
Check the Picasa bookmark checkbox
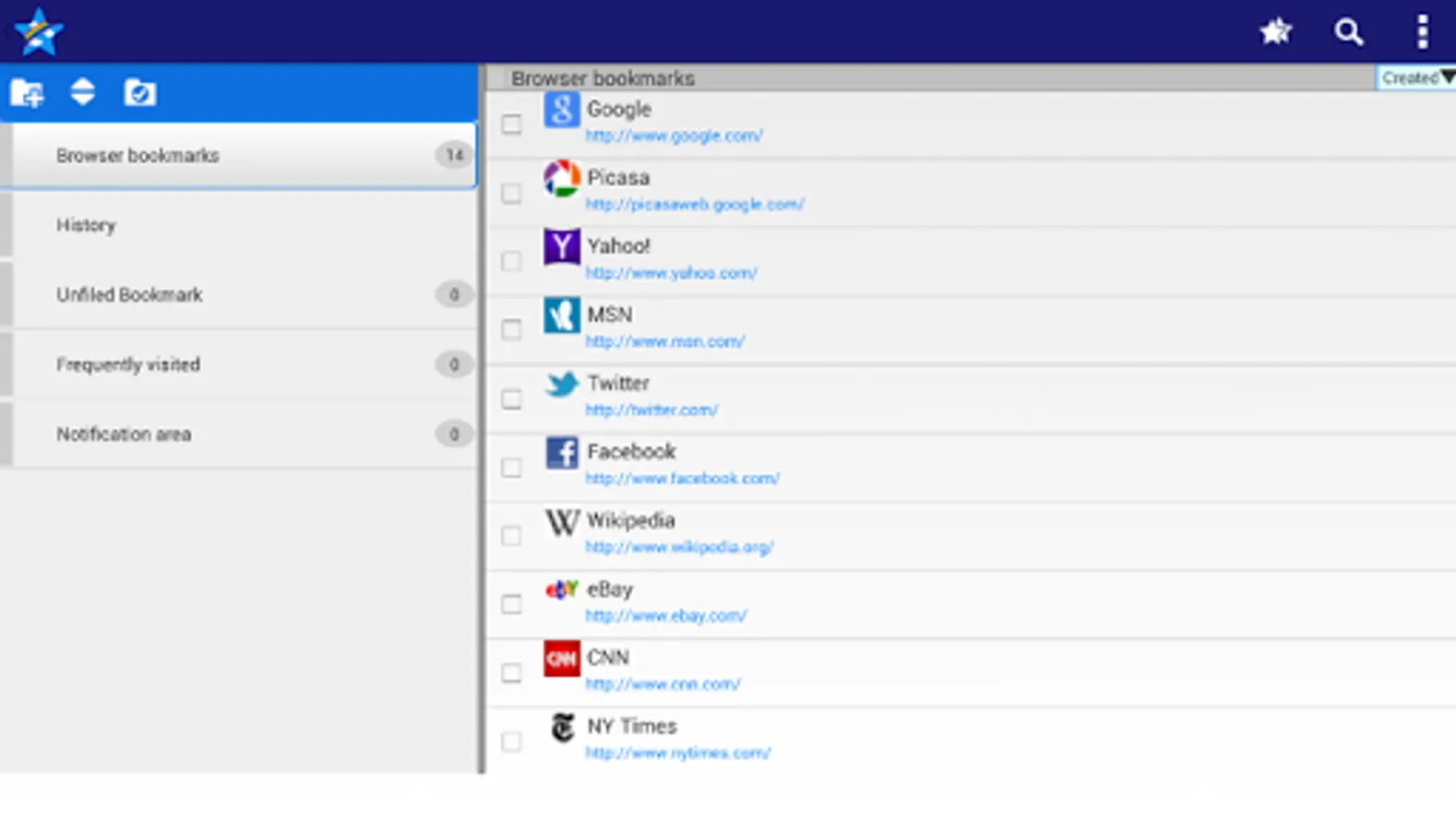[511, 193]
